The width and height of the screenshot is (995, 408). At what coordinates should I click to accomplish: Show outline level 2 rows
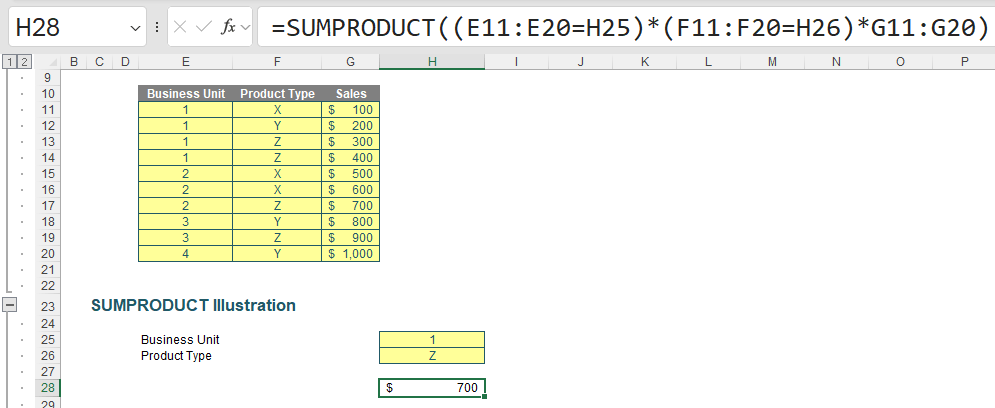pos(25,62)
